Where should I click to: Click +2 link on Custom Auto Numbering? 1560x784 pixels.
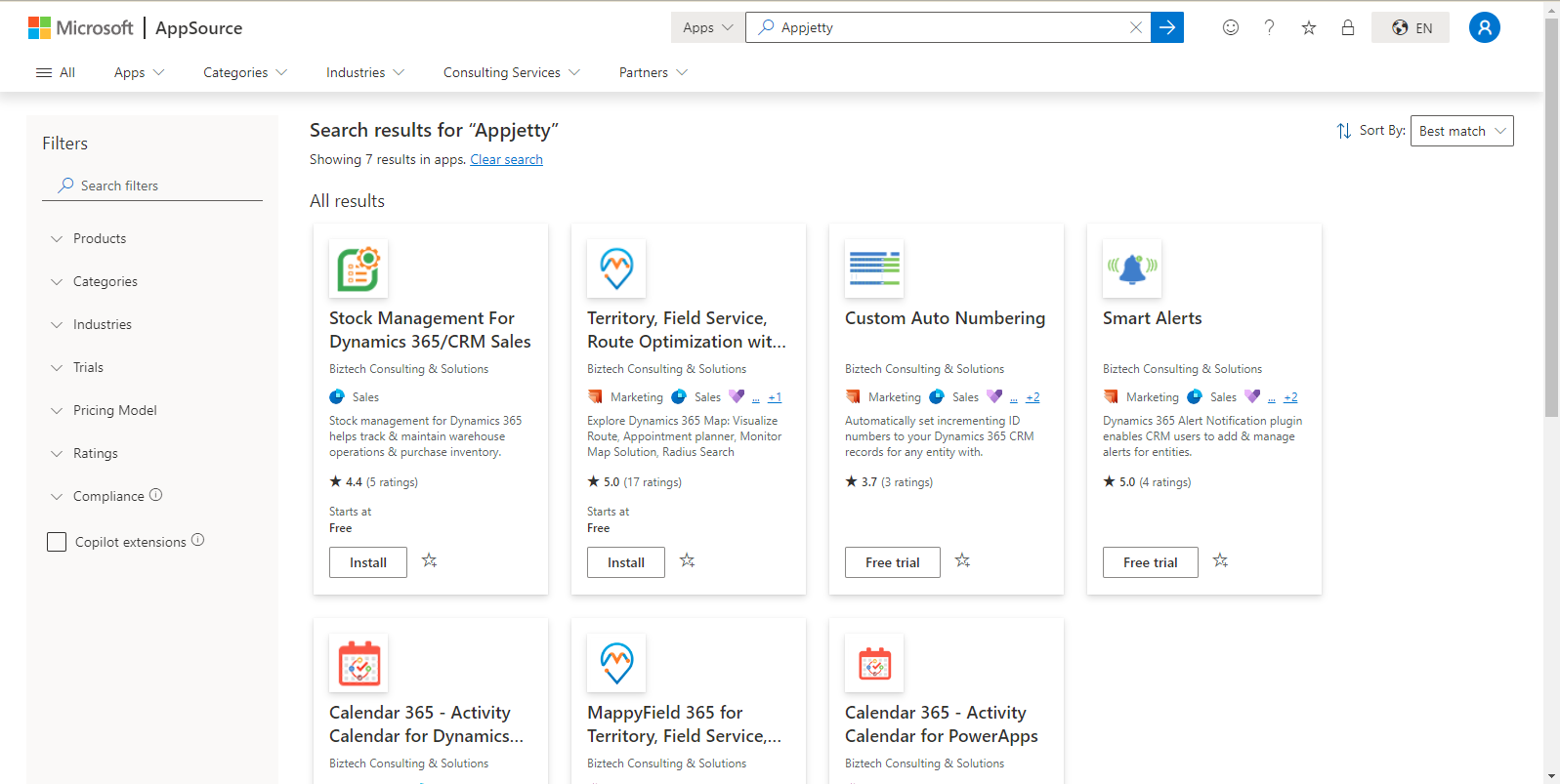(1033, 397)
